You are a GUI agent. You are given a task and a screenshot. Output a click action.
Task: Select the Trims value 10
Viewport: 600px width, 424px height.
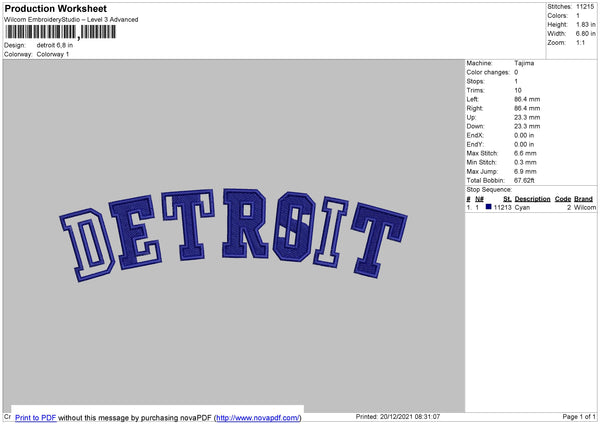(518, 90)
